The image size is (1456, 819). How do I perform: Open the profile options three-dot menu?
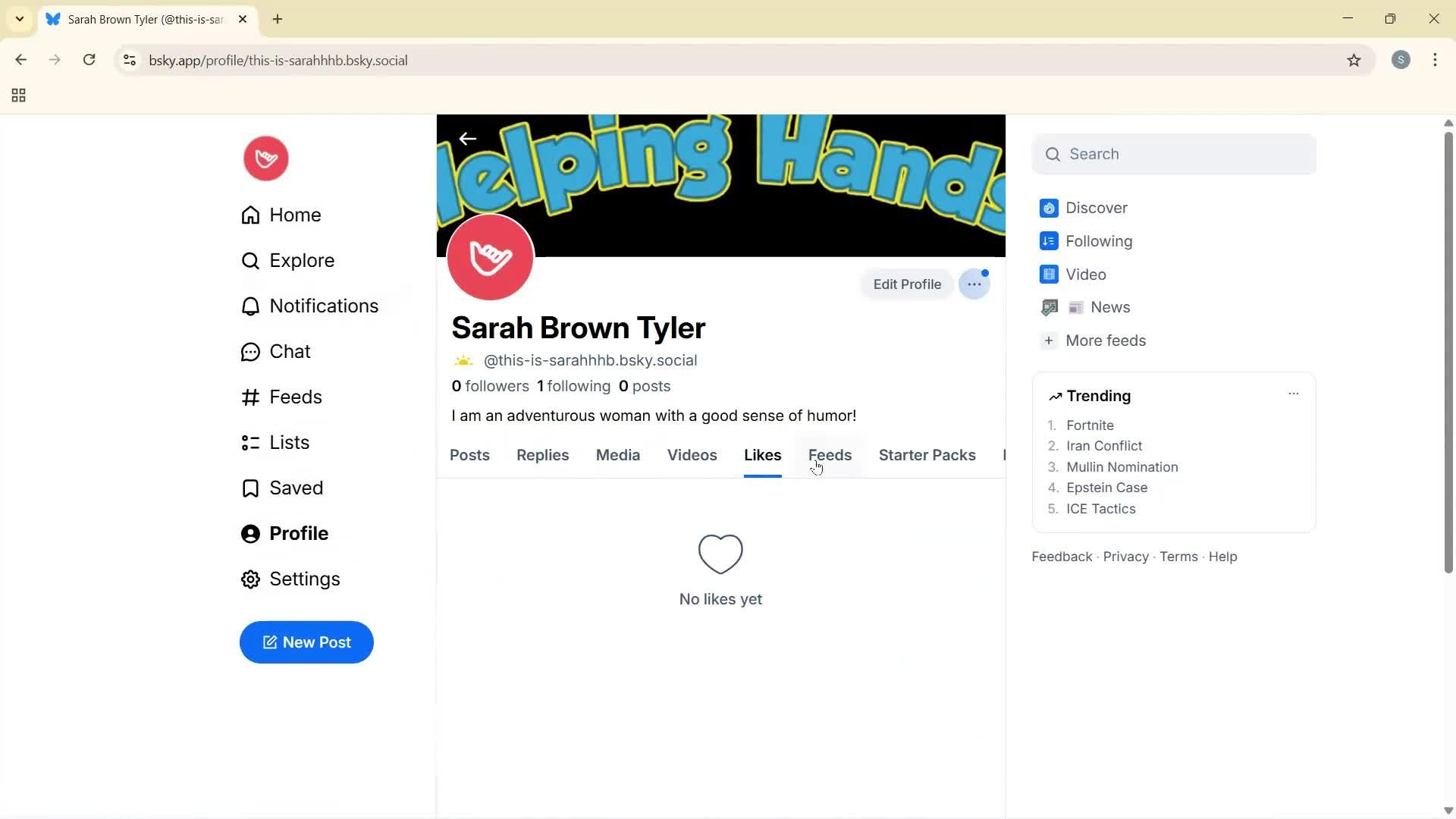coord(974,284)
